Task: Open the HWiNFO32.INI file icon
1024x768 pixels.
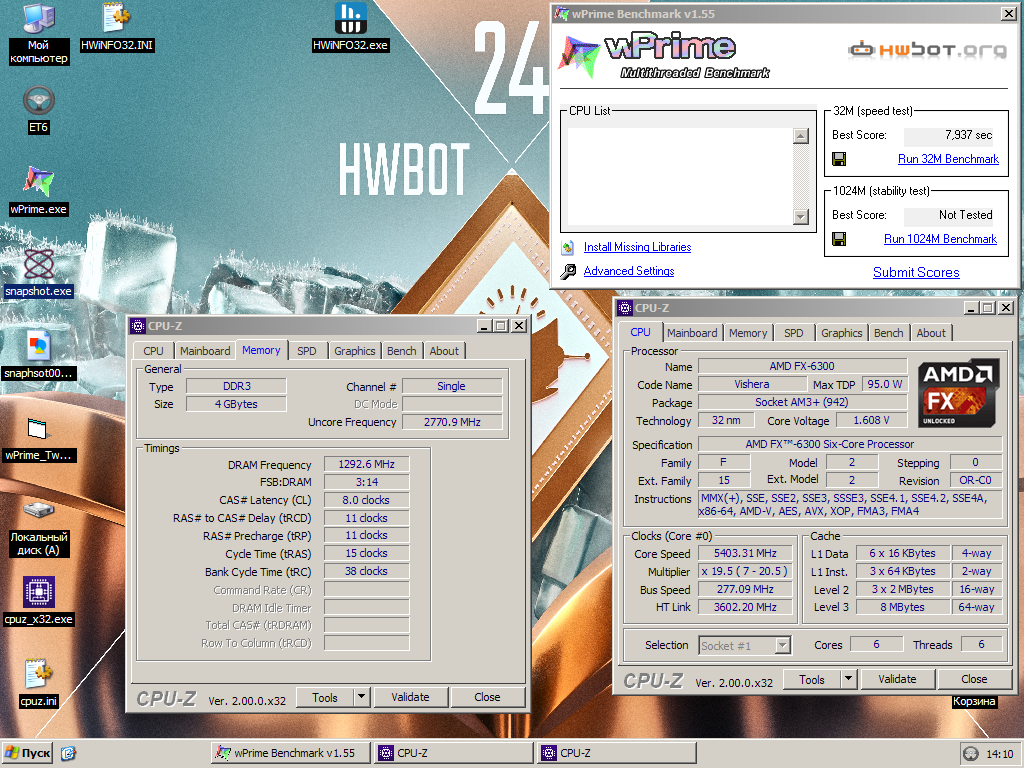Action: 117,27
